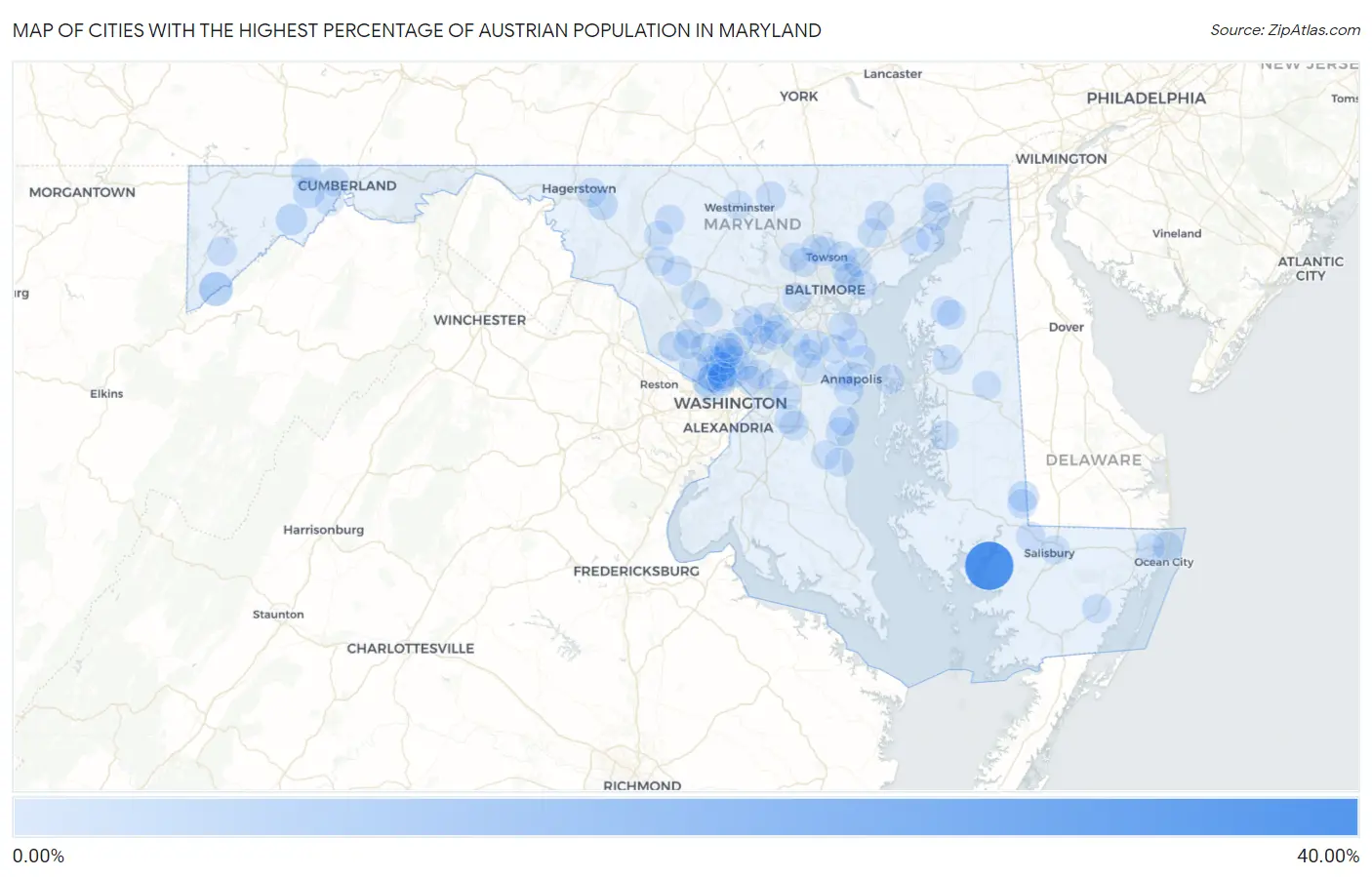Click the 'DELAWARE' state label
Screen dimensions: 1372x877
click(x=1094, y=460)
